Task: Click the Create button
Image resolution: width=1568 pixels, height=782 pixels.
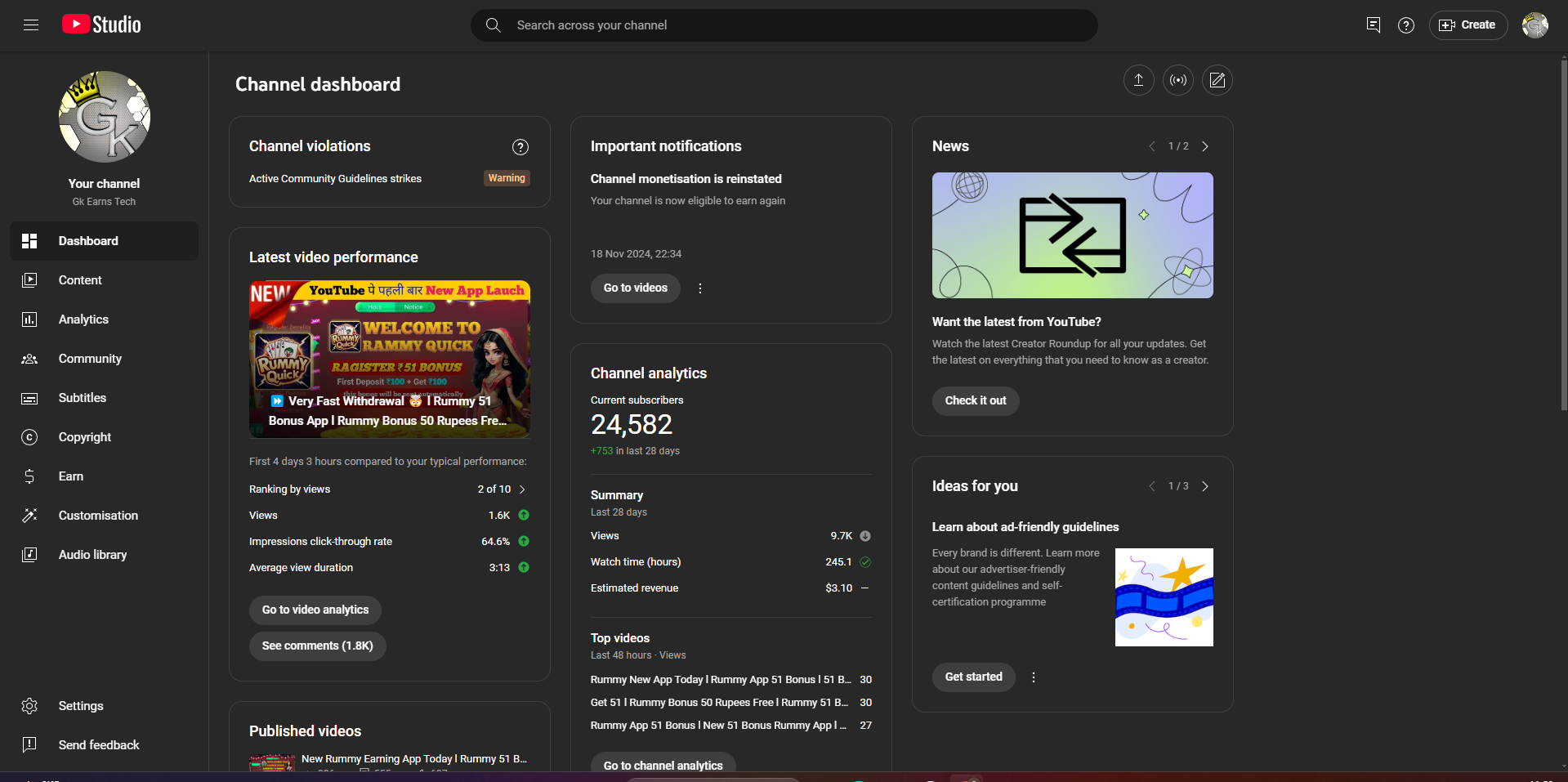Action: coord(1468,25)
